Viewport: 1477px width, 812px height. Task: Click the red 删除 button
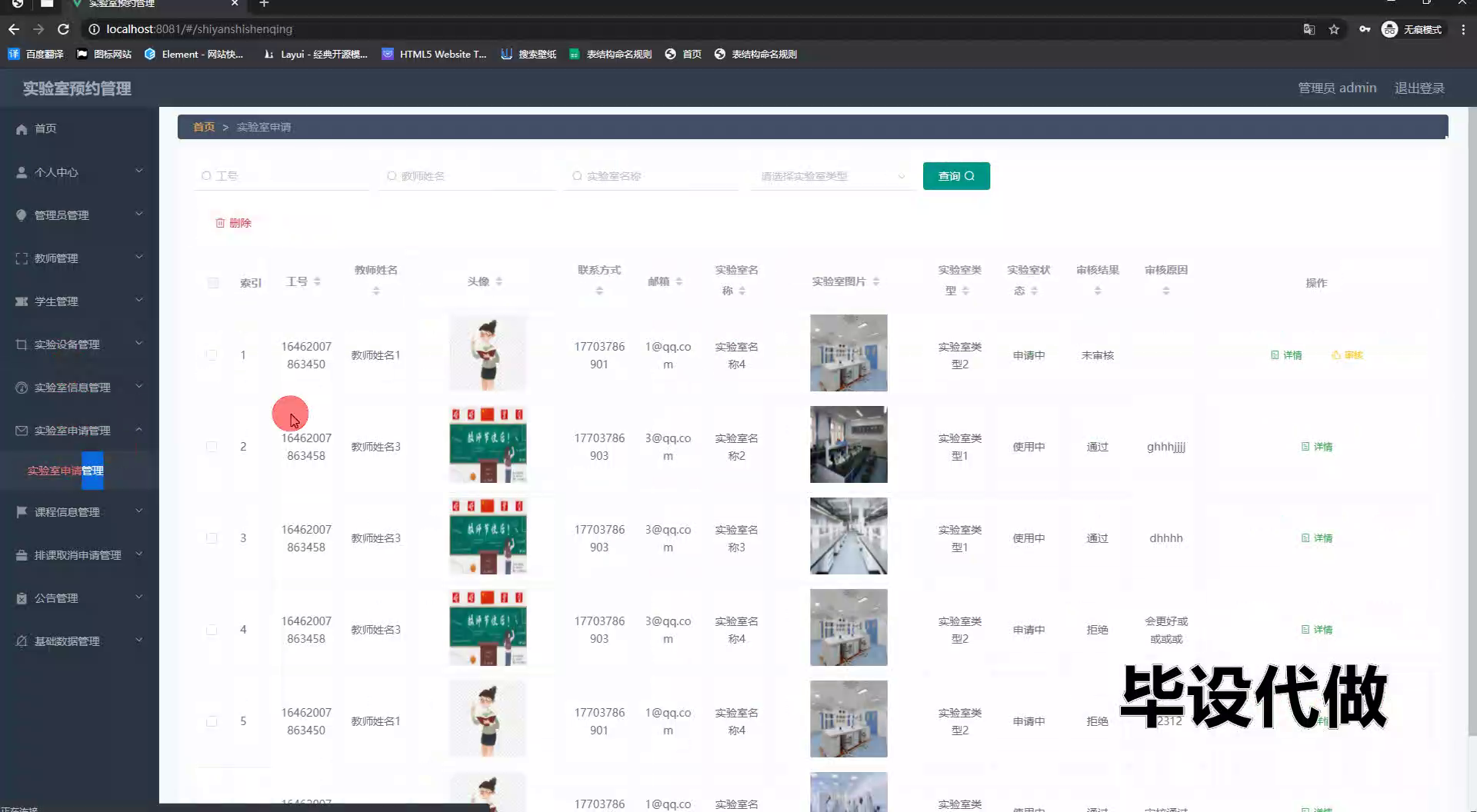(x=233, y=223)
